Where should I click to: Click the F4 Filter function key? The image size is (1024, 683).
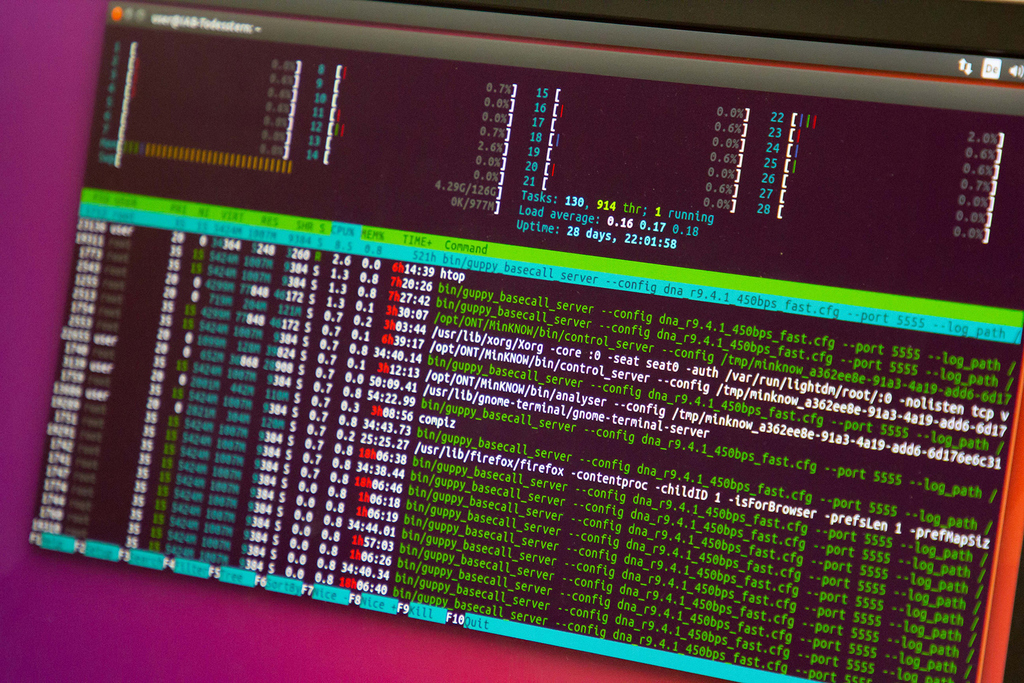pyautogui.click(x=190, y=567)
